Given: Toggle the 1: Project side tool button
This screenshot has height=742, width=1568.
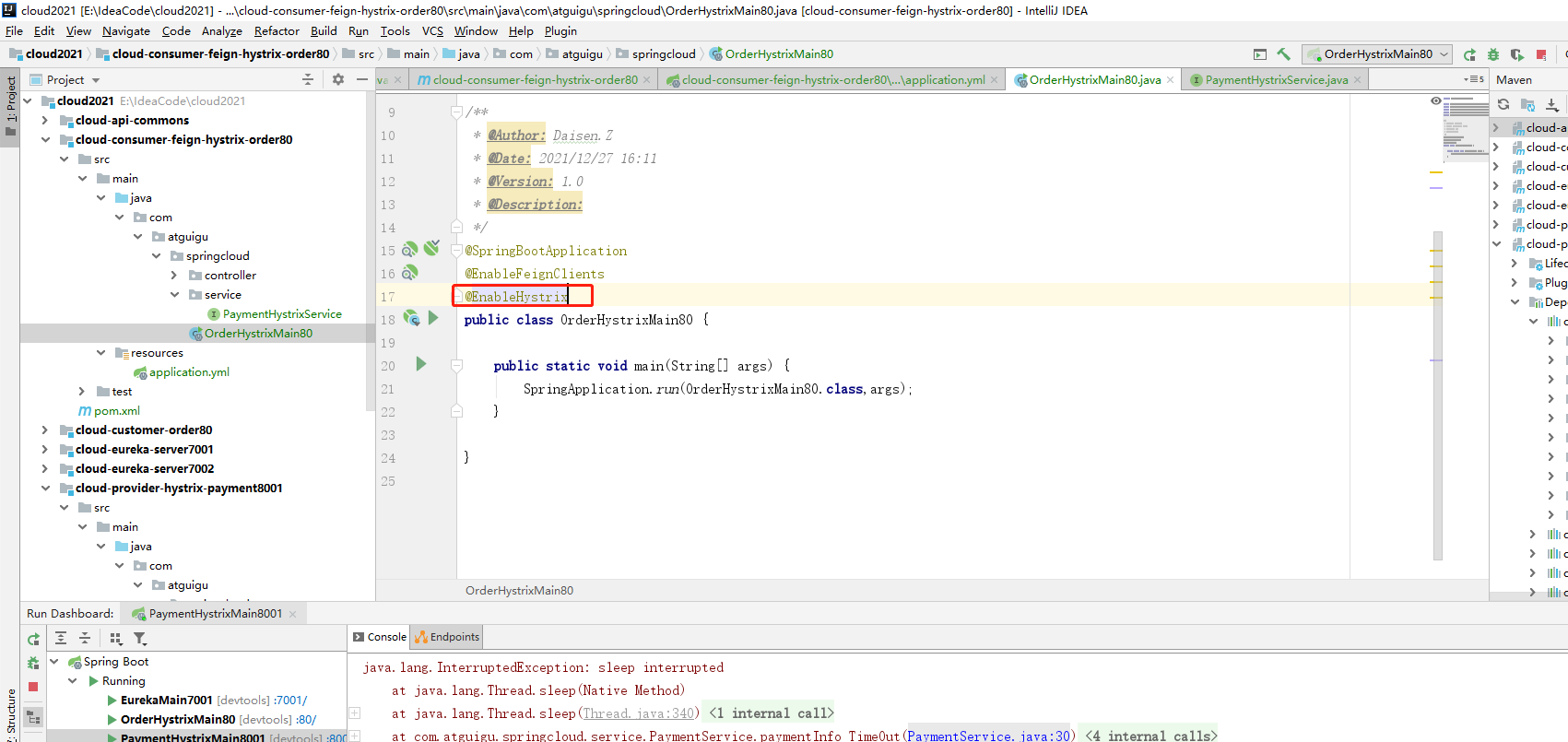Looking at the screenshot, I should [x=10, y=106].
